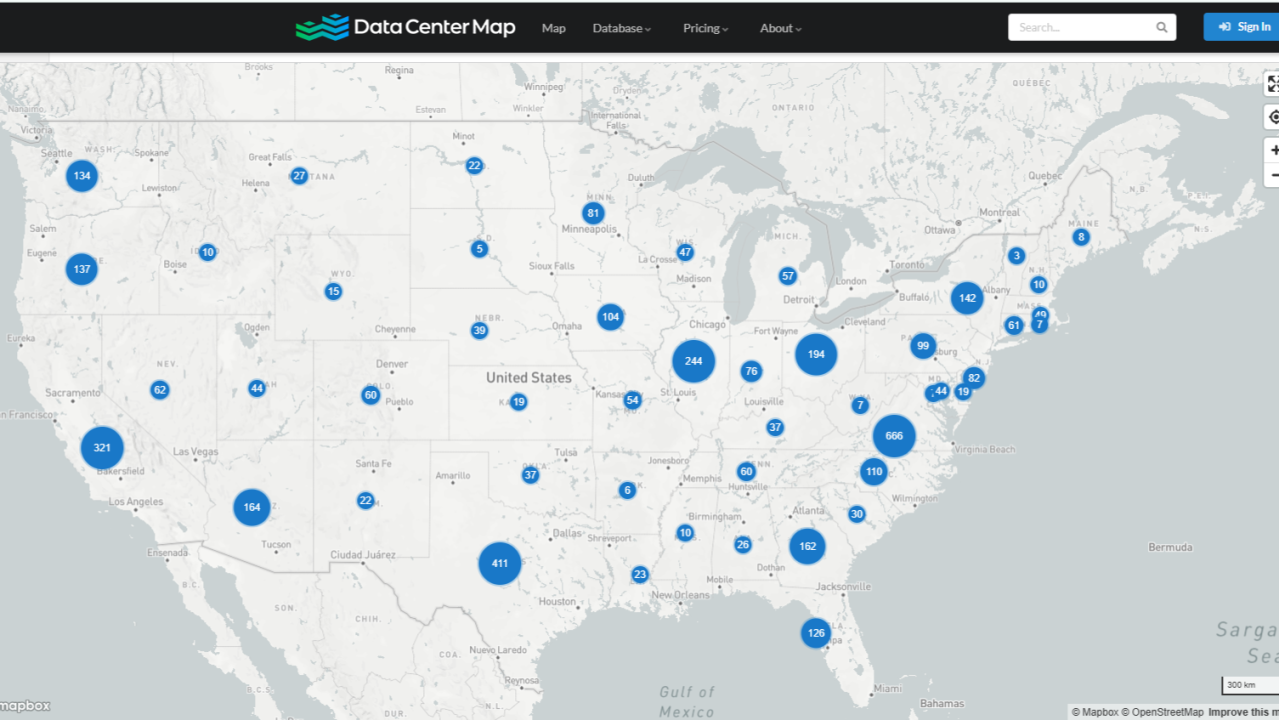Viewport: 1279px width, 720px height.
Task: Zoom in with the plus button
Action: click(1272, 150)
